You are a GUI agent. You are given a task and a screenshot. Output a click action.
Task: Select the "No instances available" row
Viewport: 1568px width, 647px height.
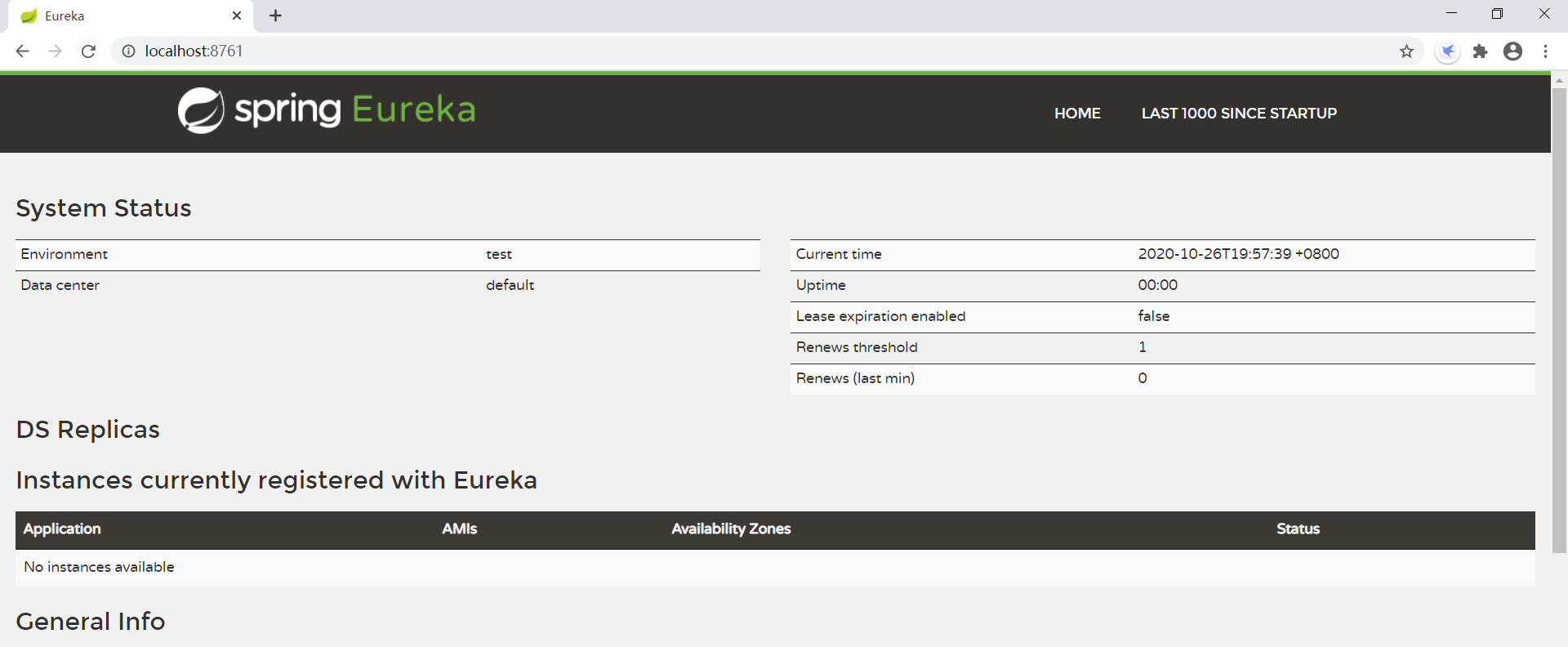pyautogui.click(x=775, y=567)
